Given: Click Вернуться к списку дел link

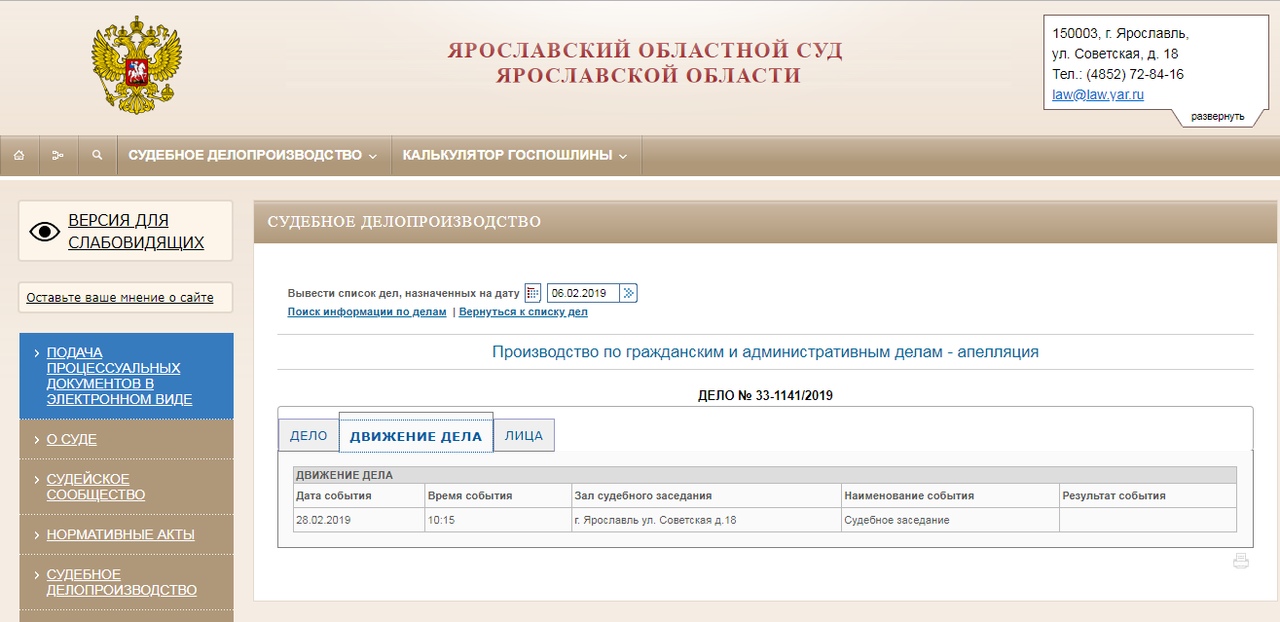Looking at the screenshot, I should click(523, 312).
